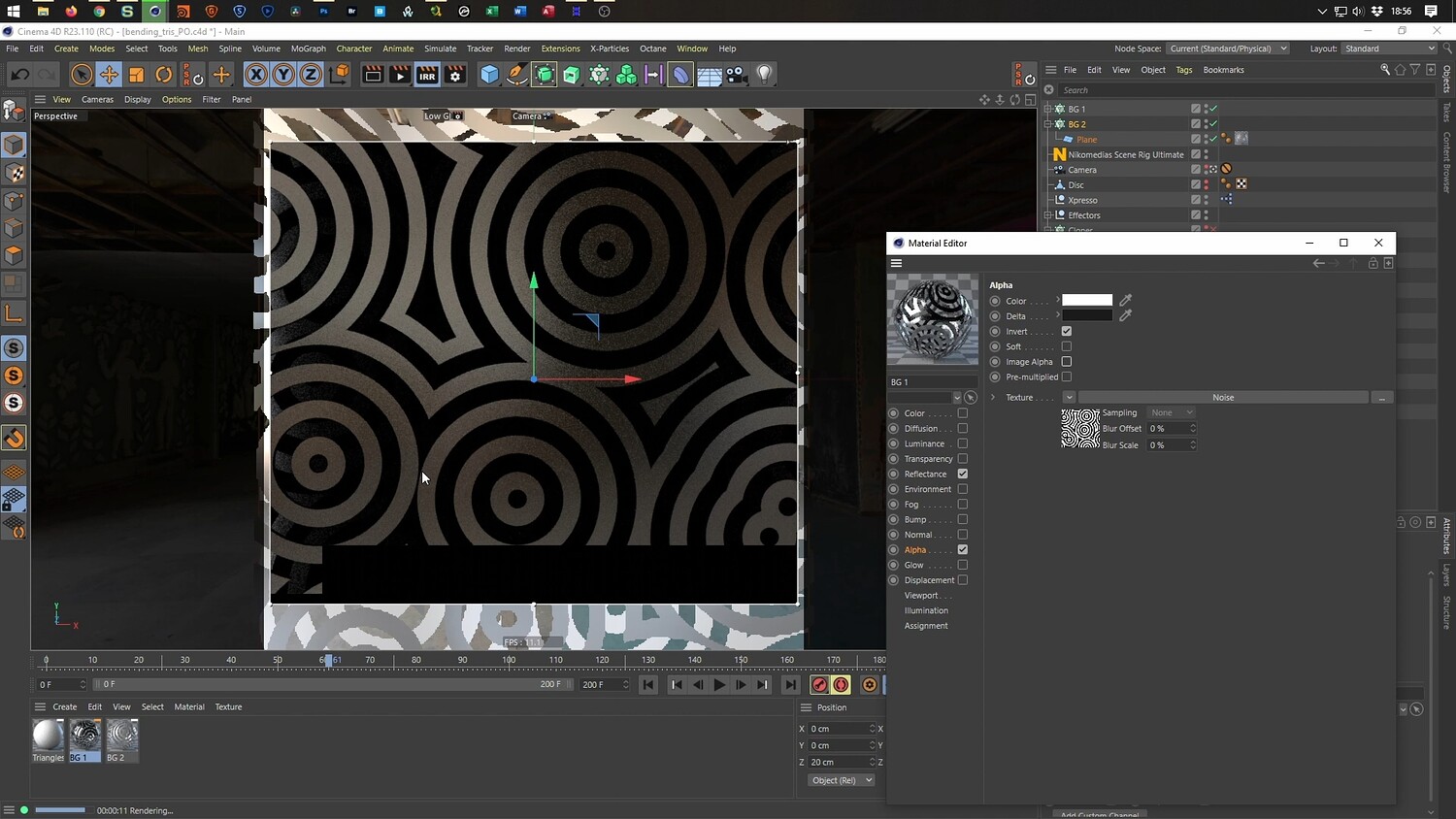Click the Noise texture button
1456x819 pixels.
(1223, 398)
